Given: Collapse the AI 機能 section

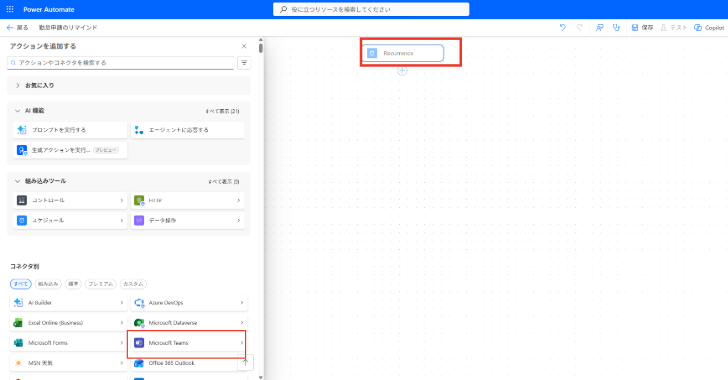Looking at the screenshot, I should pyautogui.click(x=18, y=111).
